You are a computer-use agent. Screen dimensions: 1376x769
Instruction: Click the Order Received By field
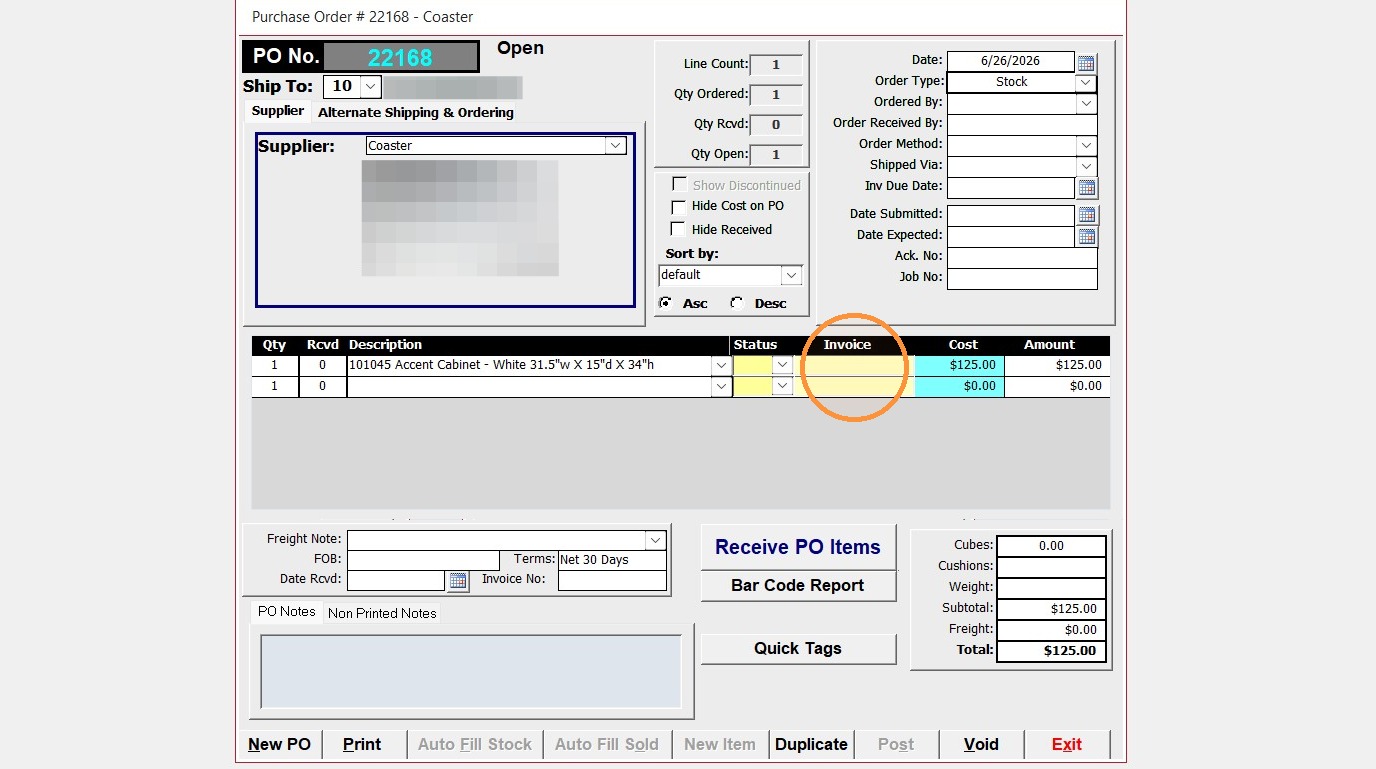click(1022, 124)
